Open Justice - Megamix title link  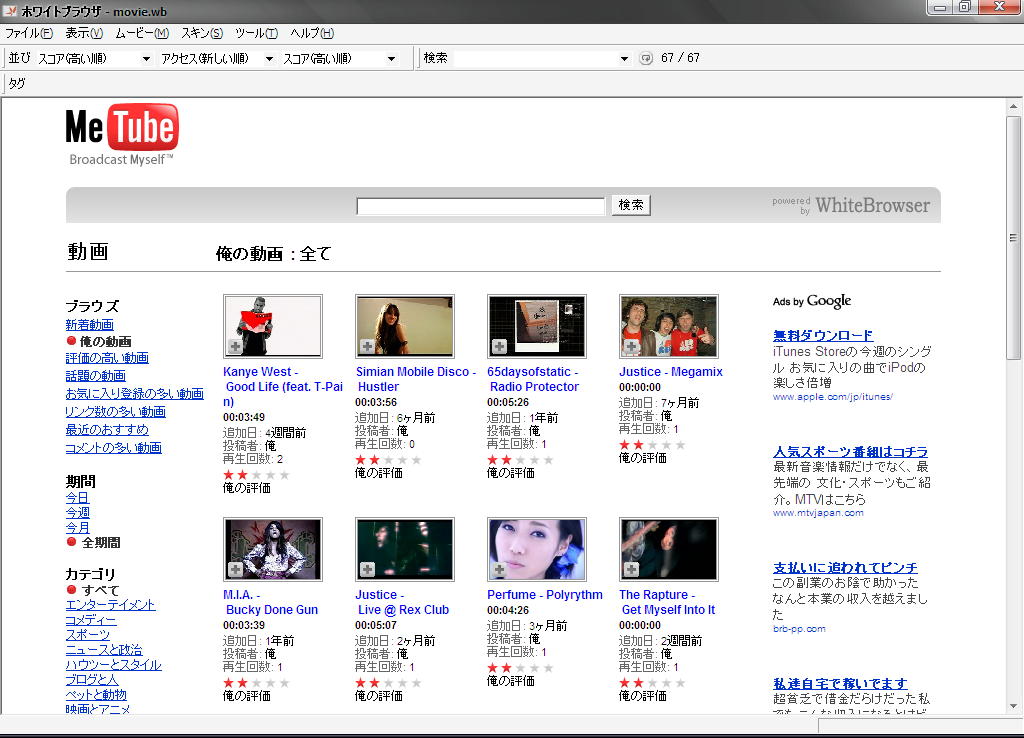(671, 372)
